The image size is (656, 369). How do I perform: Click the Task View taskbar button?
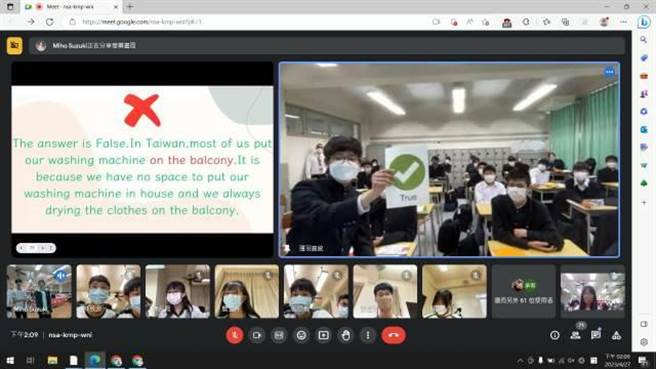coord(31,360)
